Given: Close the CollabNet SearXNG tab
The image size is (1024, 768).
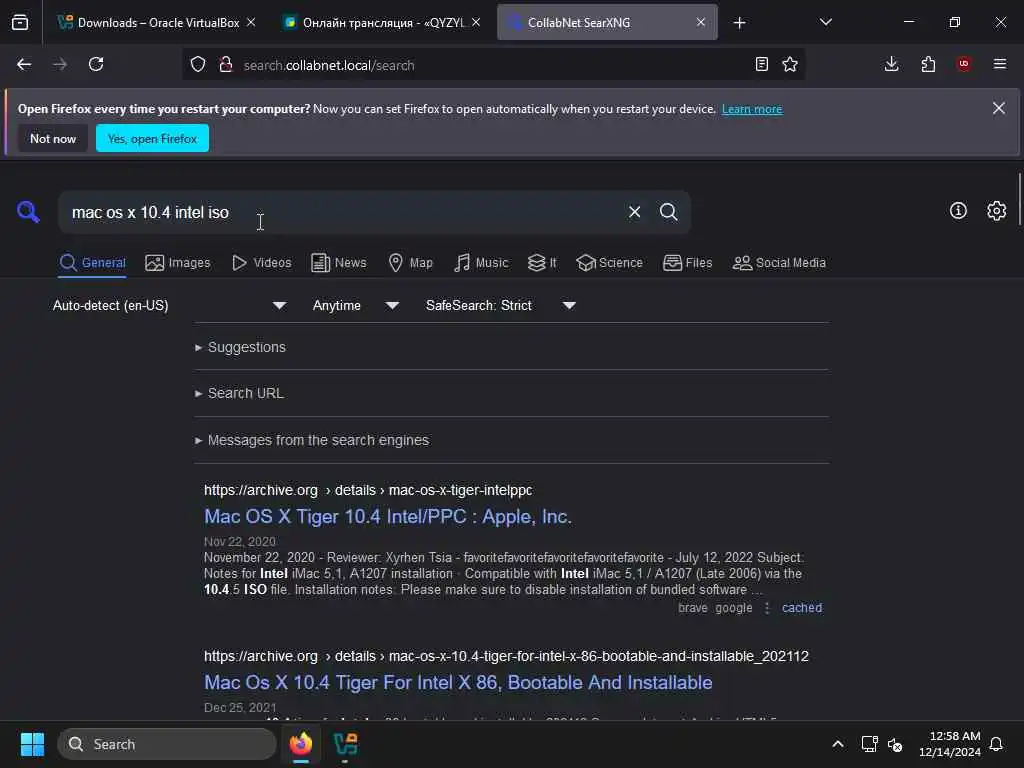Looking at the screenshot, I should tap(701, 22).
